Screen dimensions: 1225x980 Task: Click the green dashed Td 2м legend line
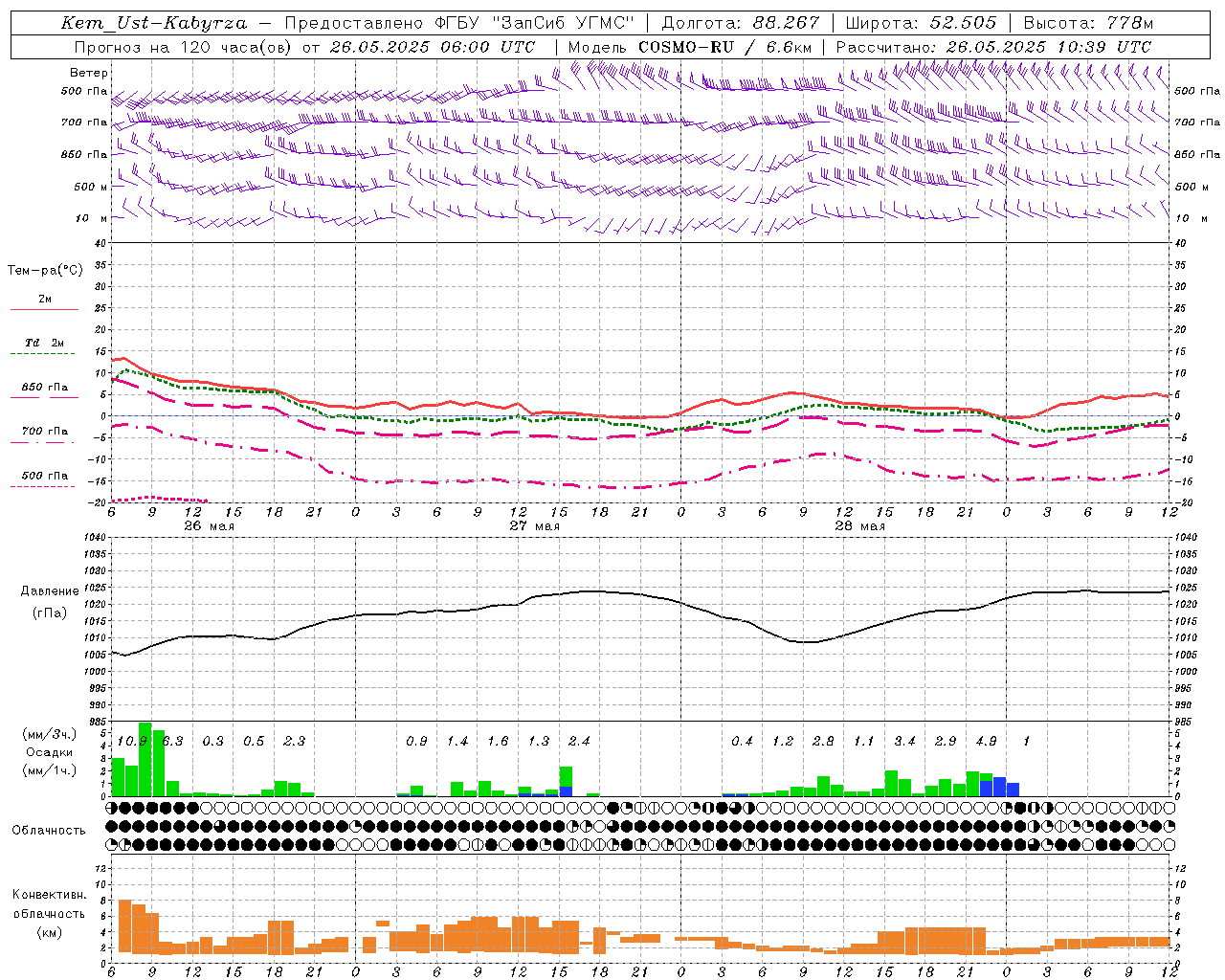(x=44, y=354)
